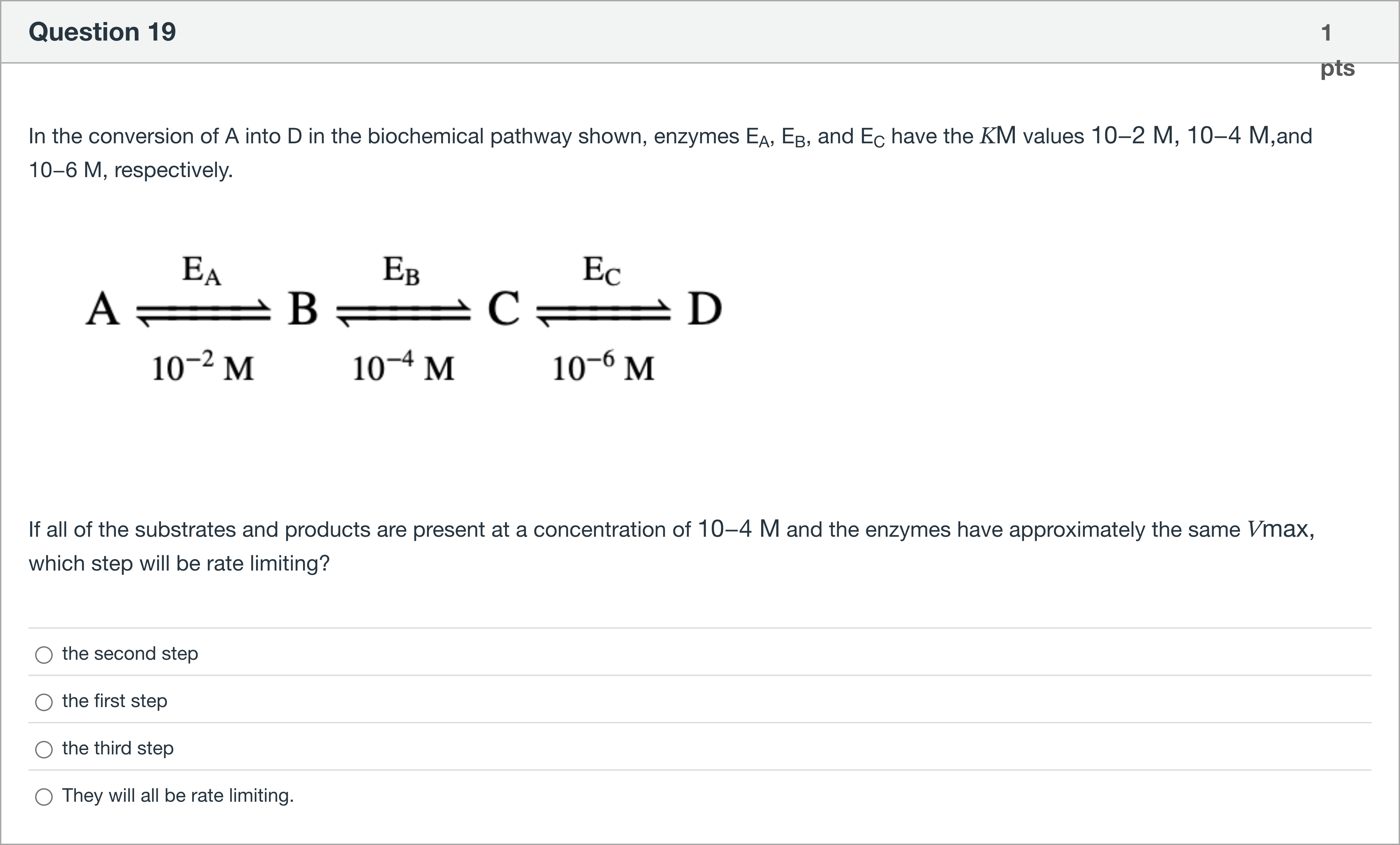The height and width of the screenshot is (845, 1400).
Task: Click the "Question 19" heading
Action: point(102,32)
